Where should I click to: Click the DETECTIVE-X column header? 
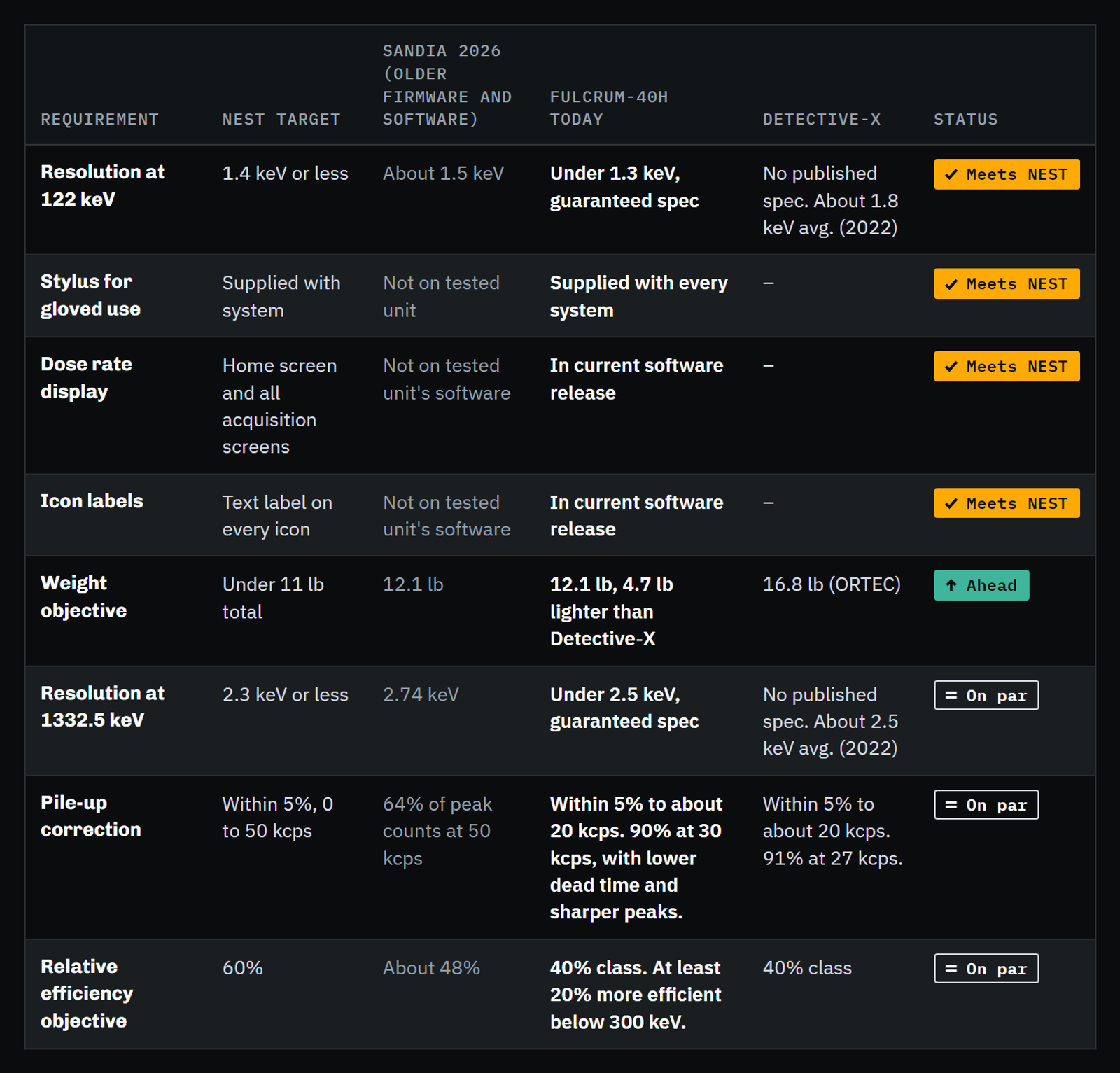tap(822, 120)
